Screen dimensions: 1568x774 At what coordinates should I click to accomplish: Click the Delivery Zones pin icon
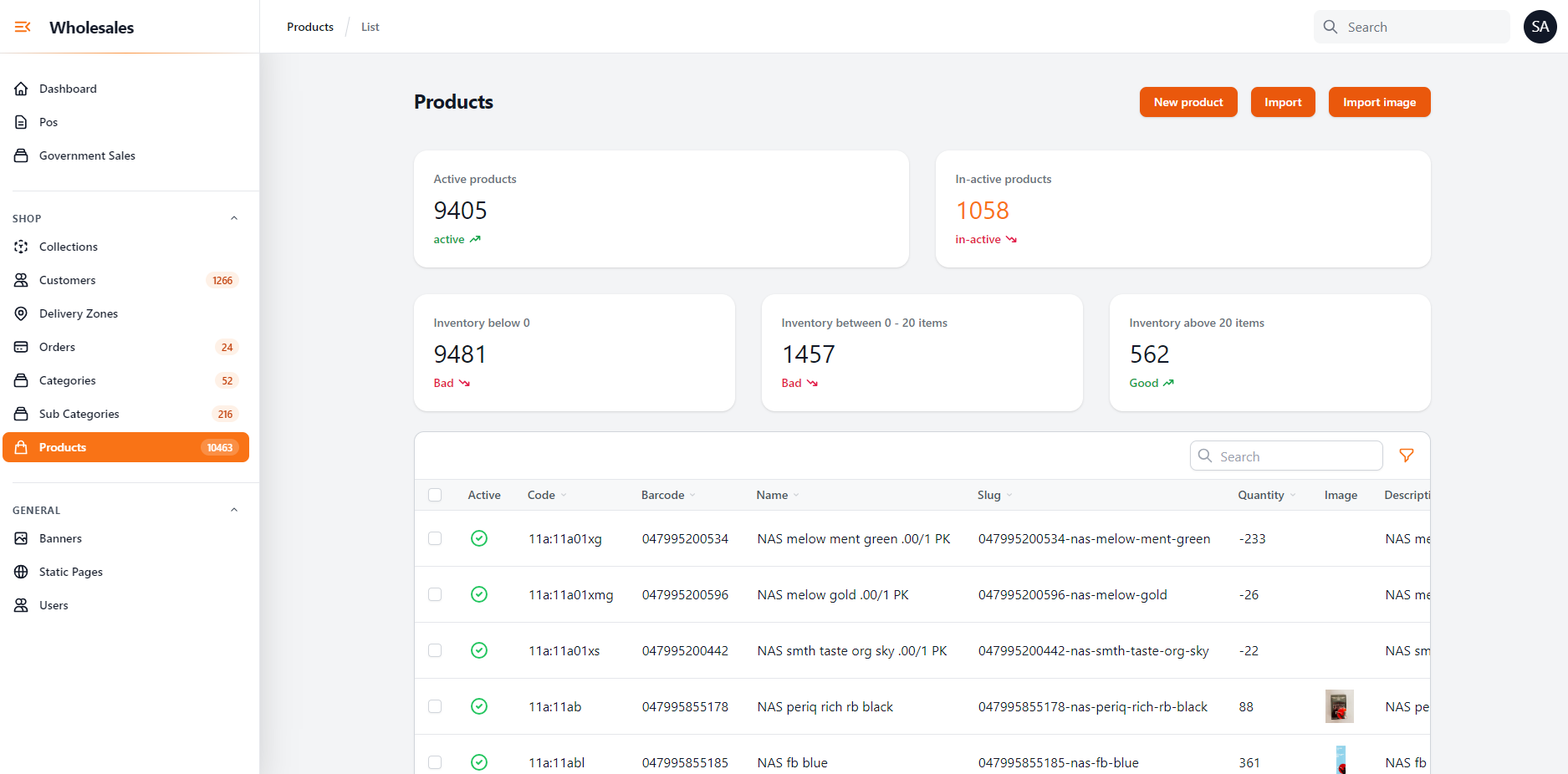pos(22,313)
